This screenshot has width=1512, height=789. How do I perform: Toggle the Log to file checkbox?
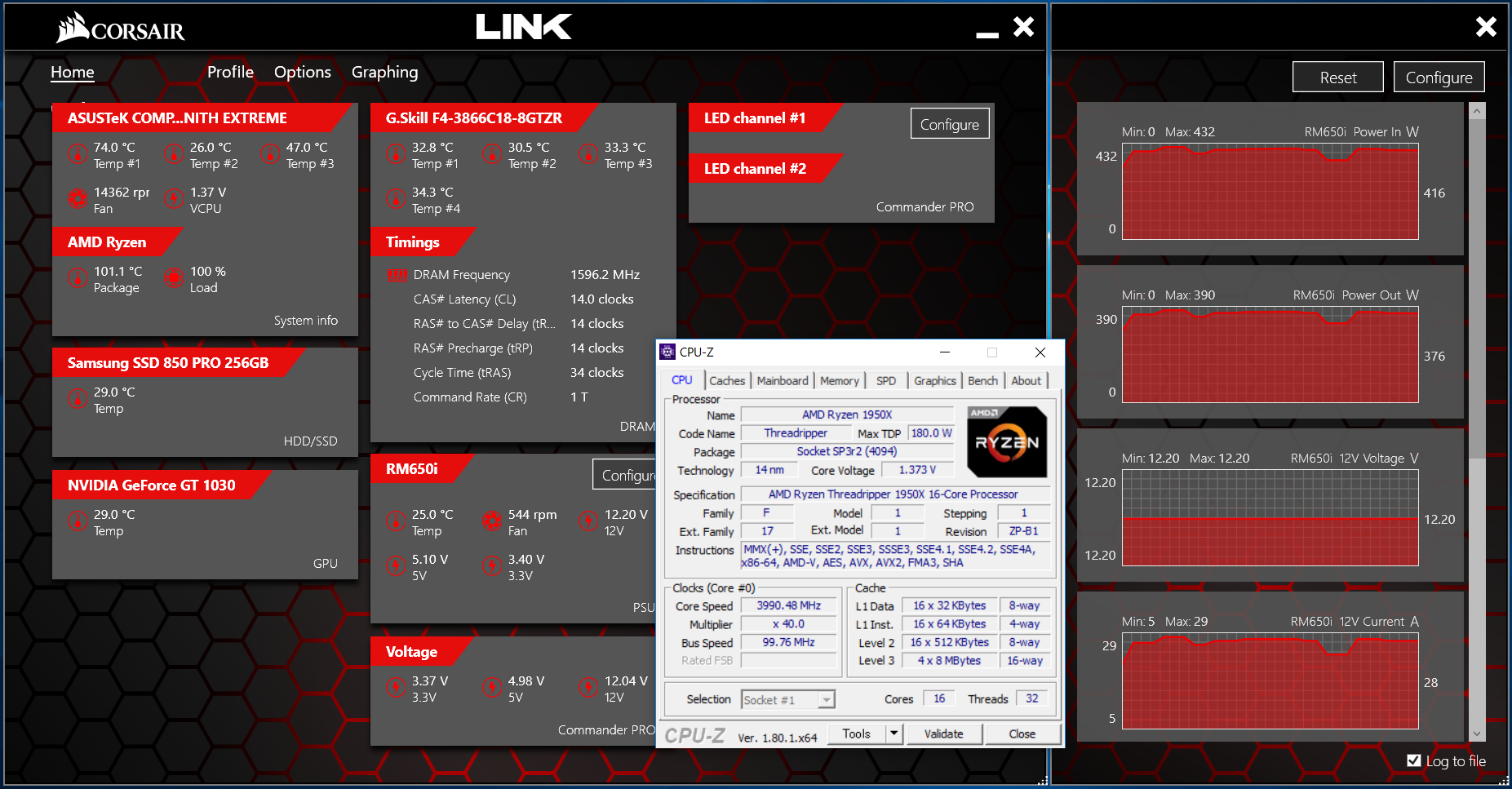(x=1414, y=760)
